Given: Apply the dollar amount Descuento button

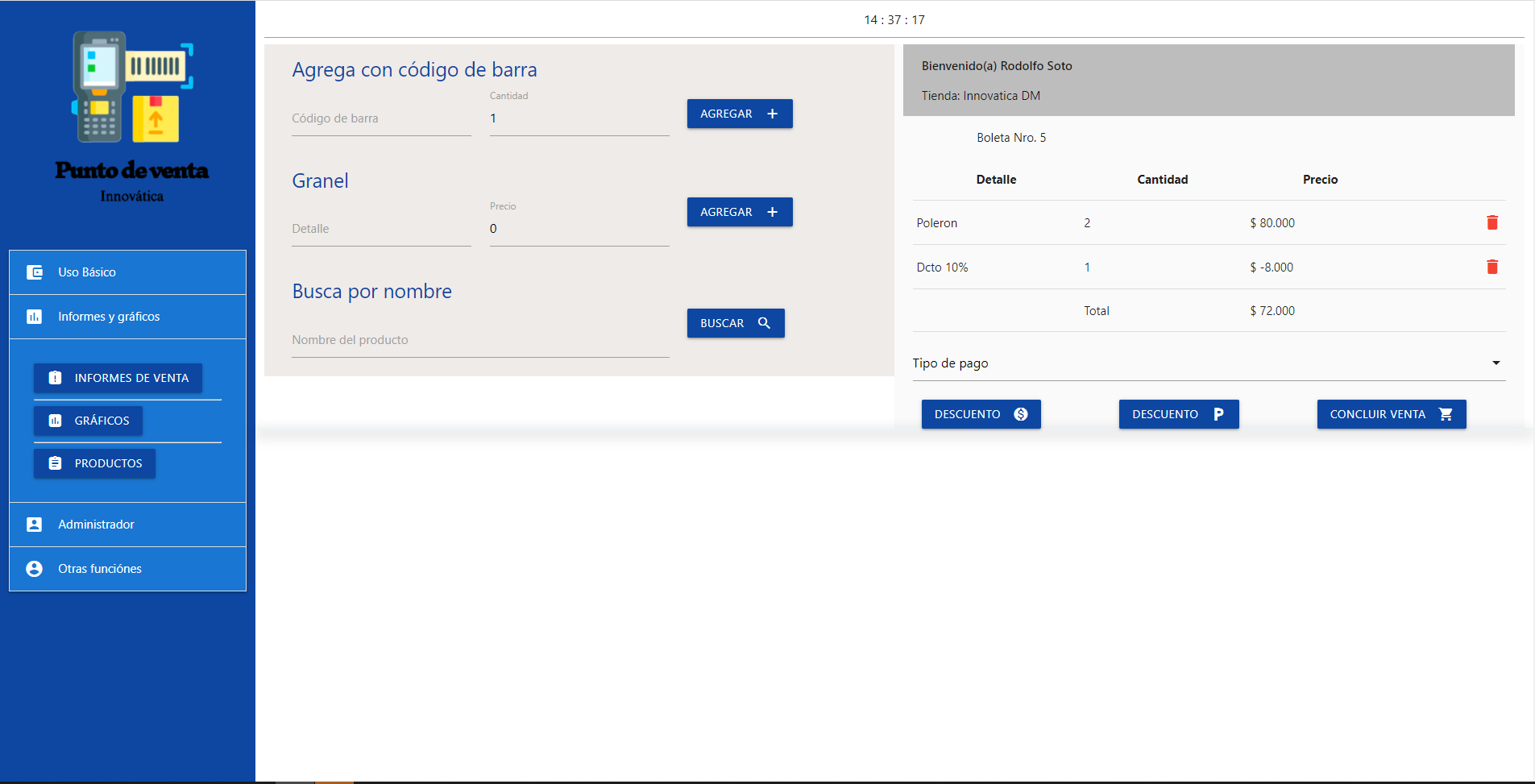Looking at the screenshot, I should coord(981,414).
